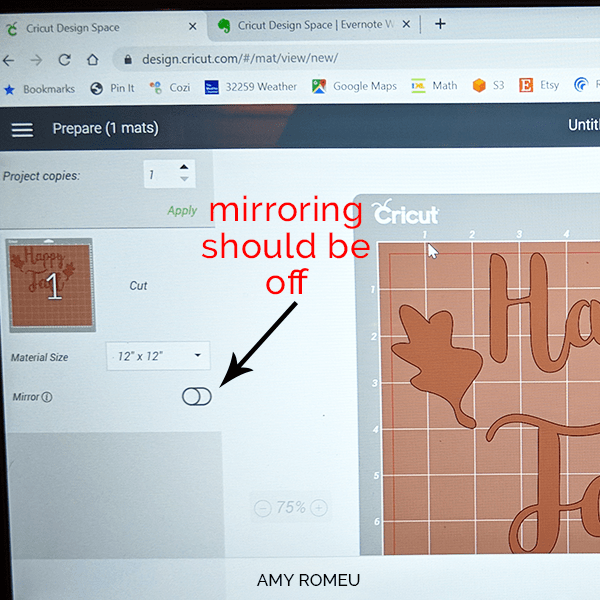Select mat 1 thumbnail

(51, 285)
